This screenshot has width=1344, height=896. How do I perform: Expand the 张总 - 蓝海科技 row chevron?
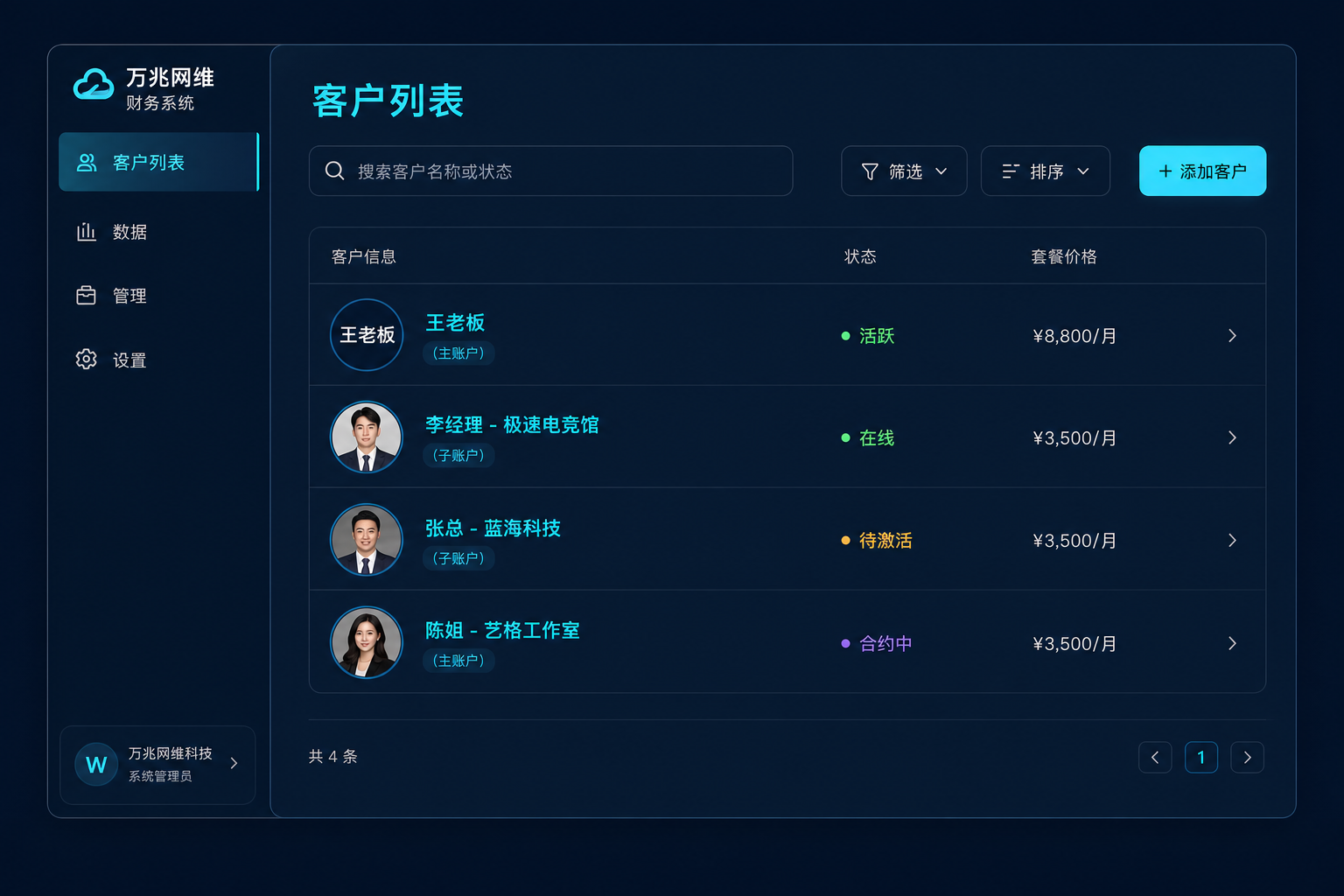click(1232, 541)
